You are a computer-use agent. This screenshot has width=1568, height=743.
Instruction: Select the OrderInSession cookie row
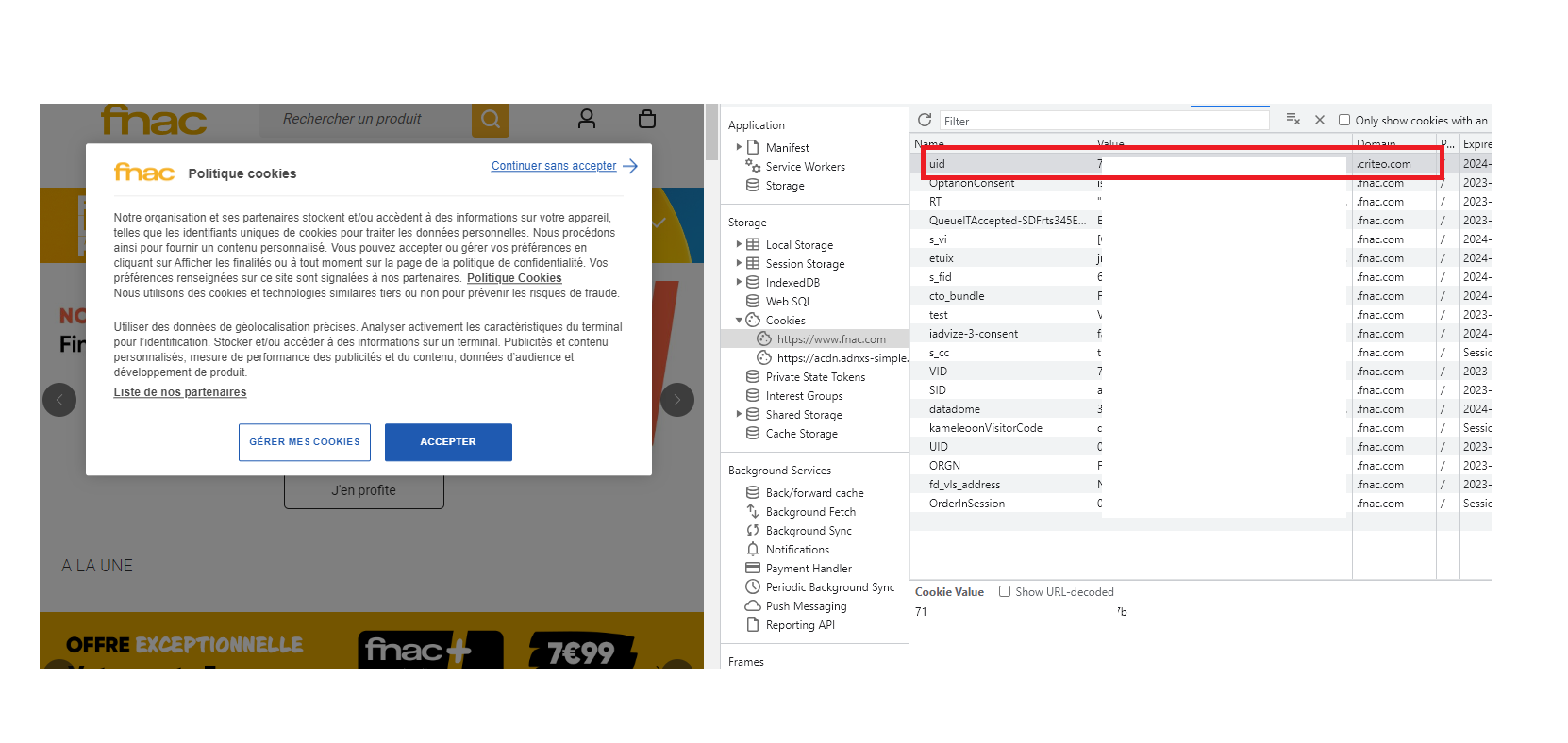pyautogui.click(x=1201, y=504)
